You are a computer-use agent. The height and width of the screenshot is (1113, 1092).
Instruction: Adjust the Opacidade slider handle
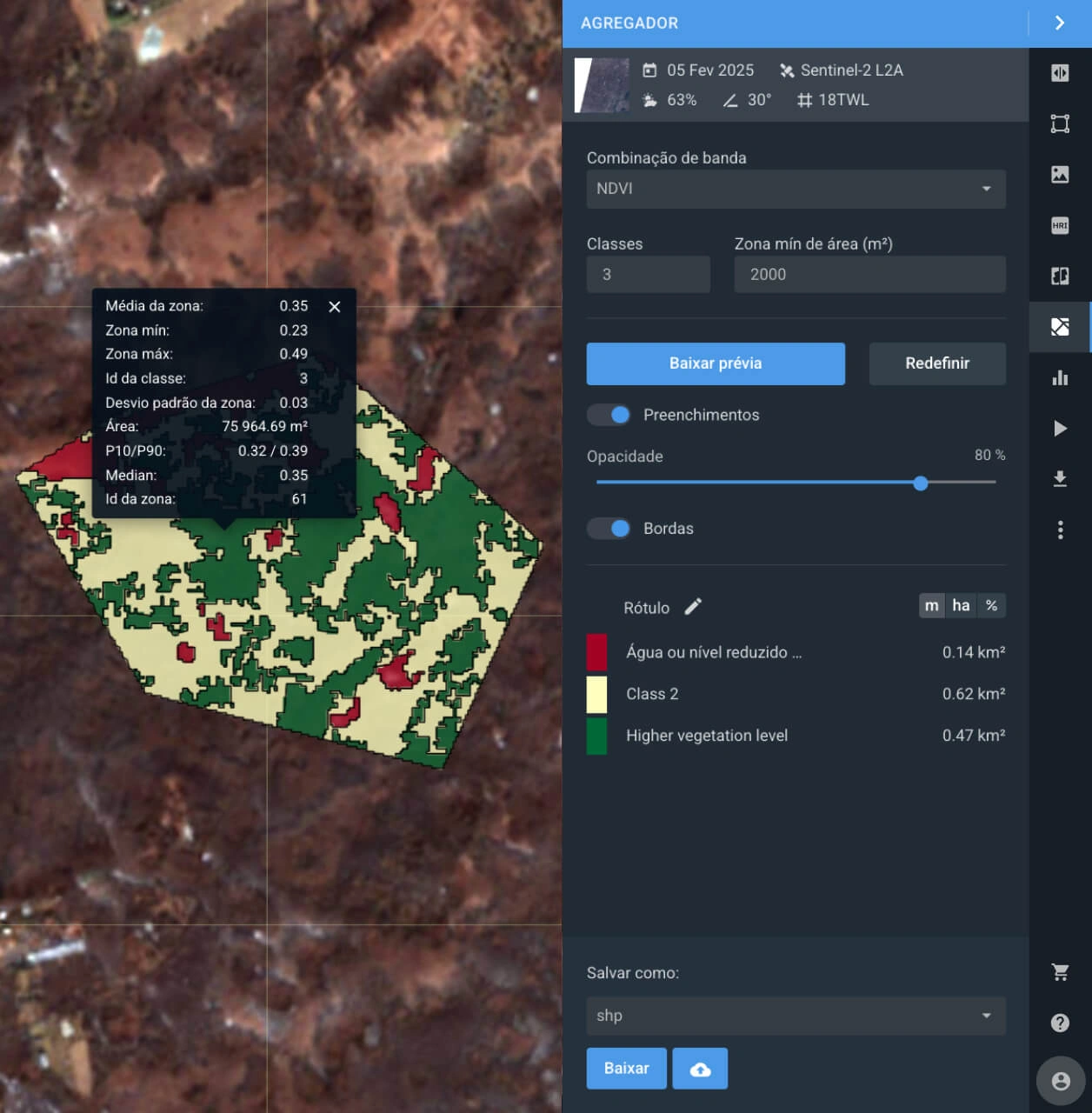(x=921, y=483)
